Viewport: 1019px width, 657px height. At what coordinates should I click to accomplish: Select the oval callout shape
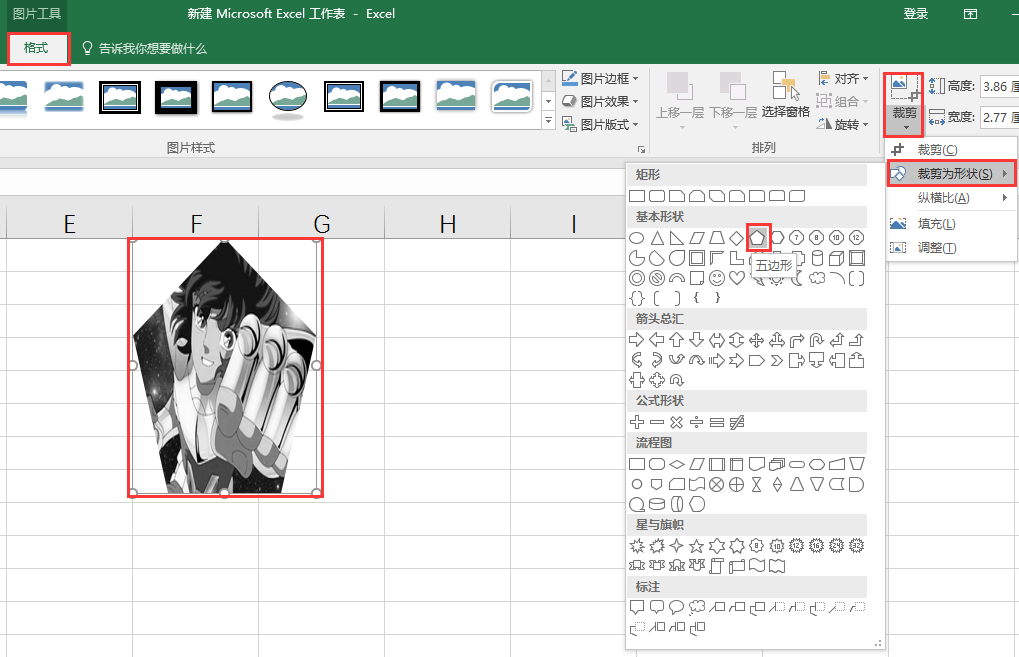pyautogui.click(x=677, y=607)
